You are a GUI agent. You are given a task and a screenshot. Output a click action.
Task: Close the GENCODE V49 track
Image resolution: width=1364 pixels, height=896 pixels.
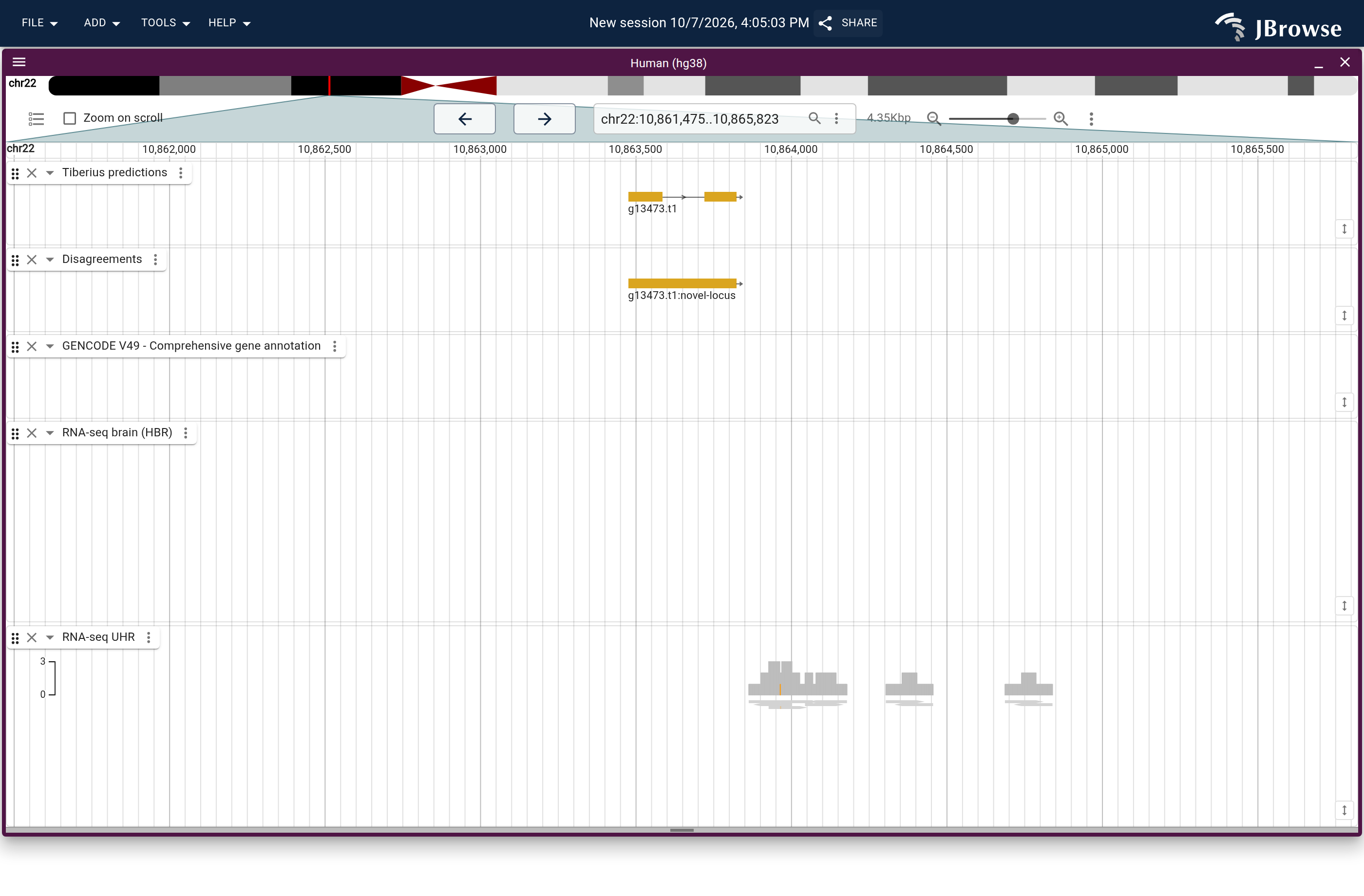pos(32,346)
